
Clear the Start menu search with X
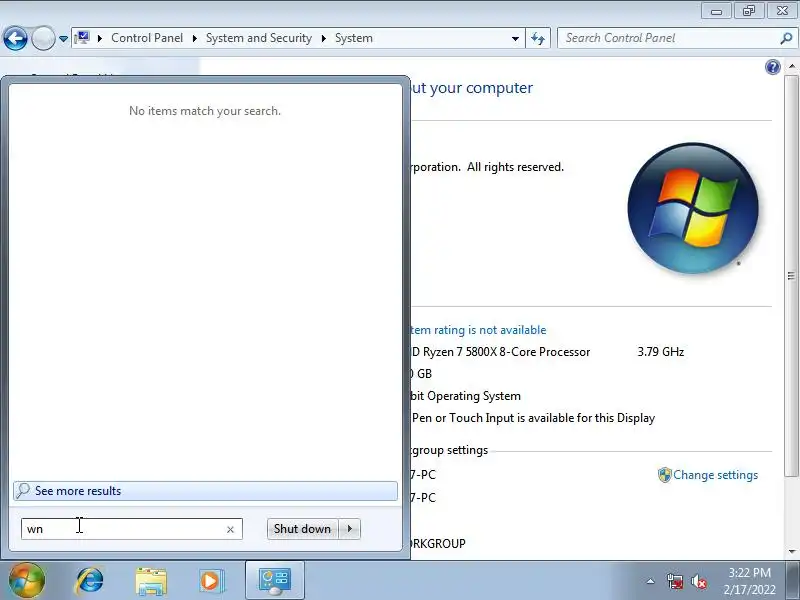[230, 530]
